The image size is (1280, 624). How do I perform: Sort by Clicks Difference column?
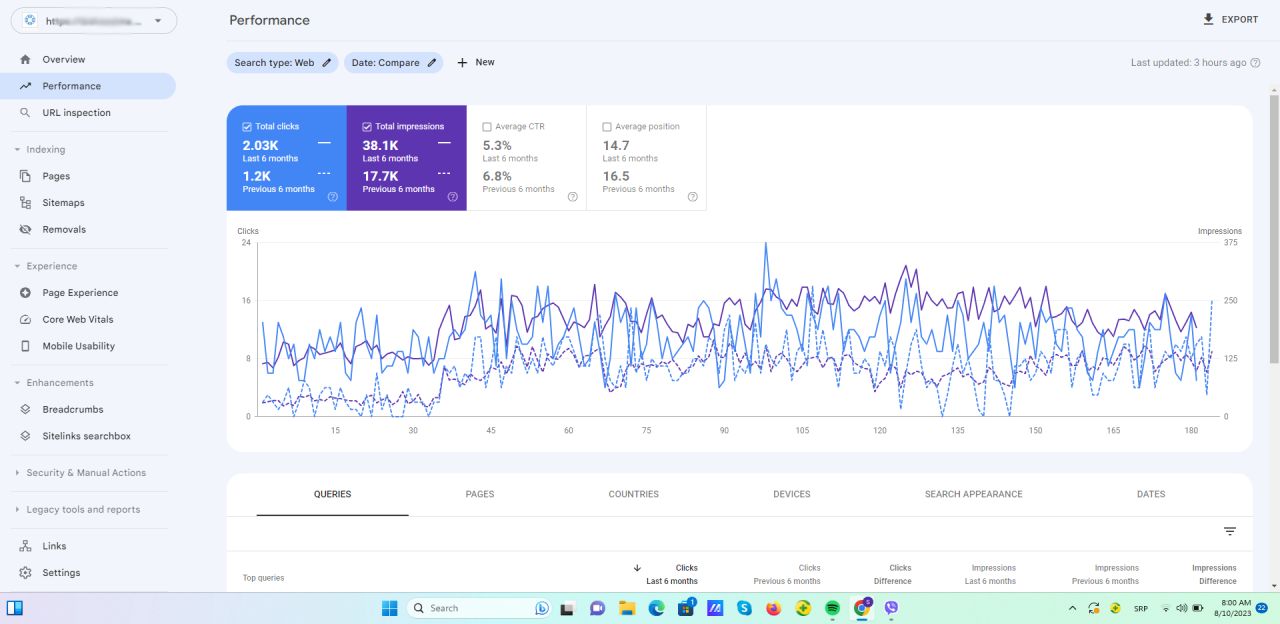tap(893, 574)
